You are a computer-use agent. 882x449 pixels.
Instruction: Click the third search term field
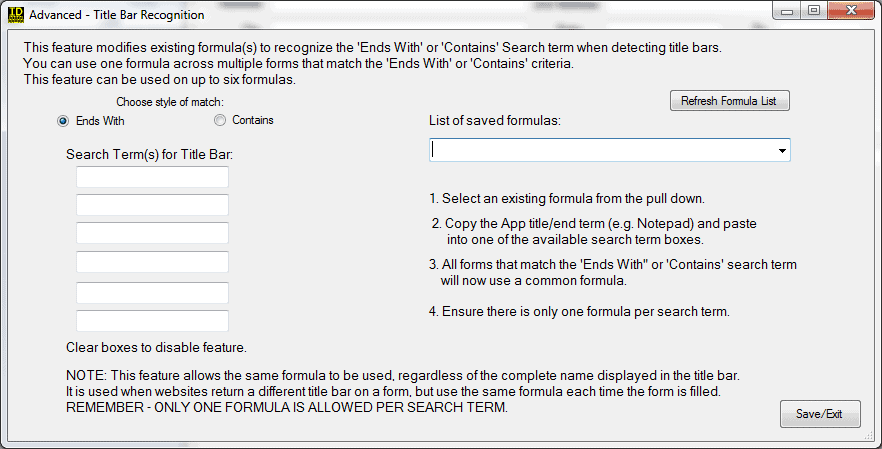pos(152,233)
